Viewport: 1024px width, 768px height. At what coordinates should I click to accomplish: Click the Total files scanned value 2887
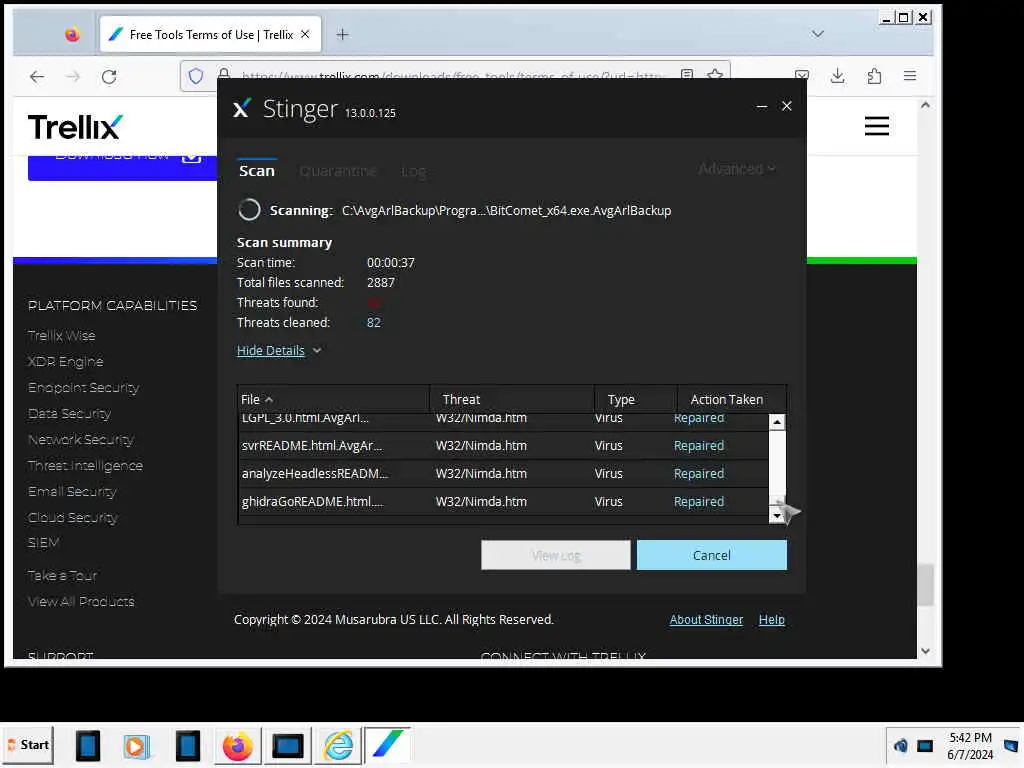pyautogui.click(x=381, y=283)
